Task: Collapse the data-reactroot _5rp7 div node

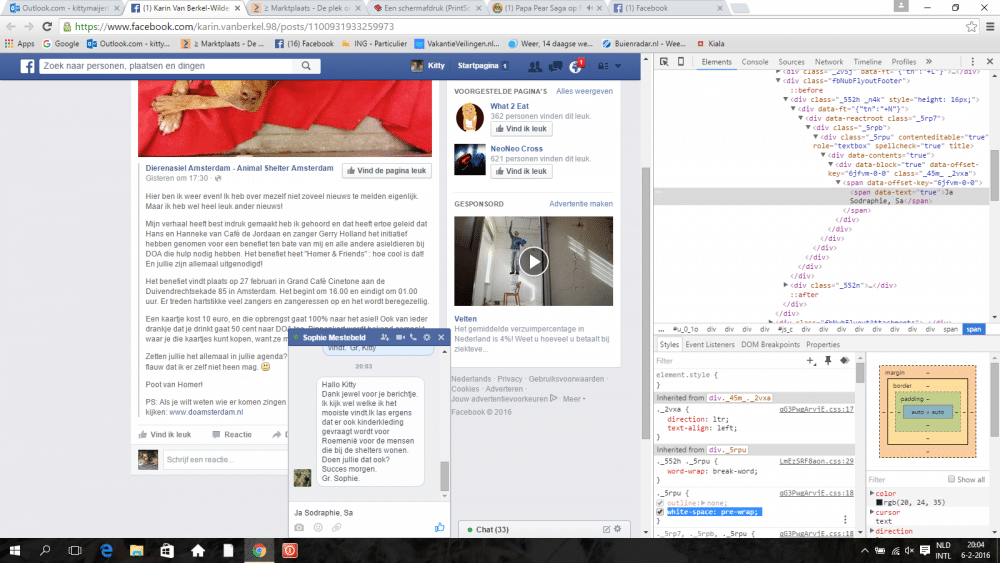Action: tap(801, 119)
